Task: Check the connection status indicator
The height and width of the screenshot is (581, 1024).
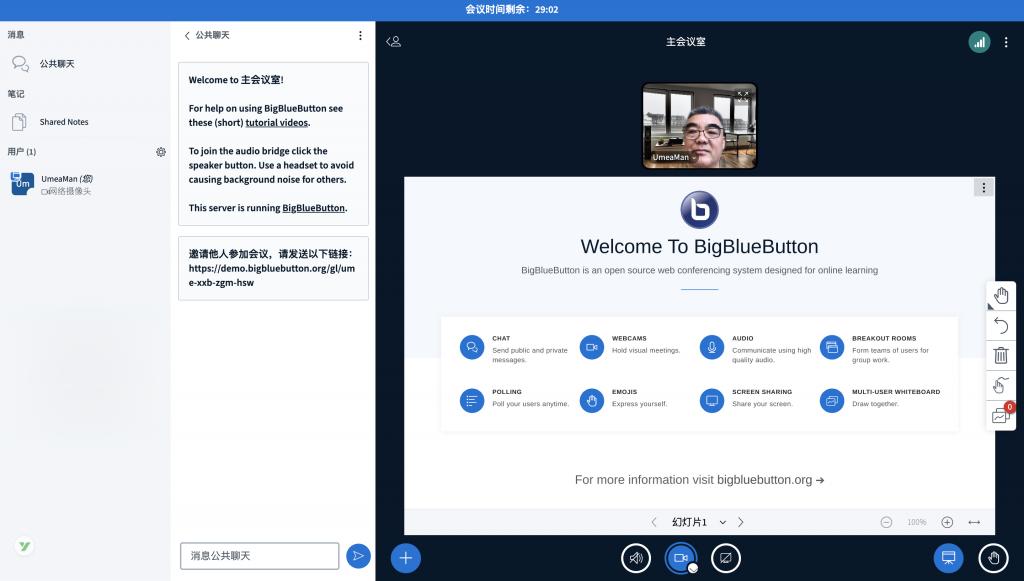Action: (981, 42)
